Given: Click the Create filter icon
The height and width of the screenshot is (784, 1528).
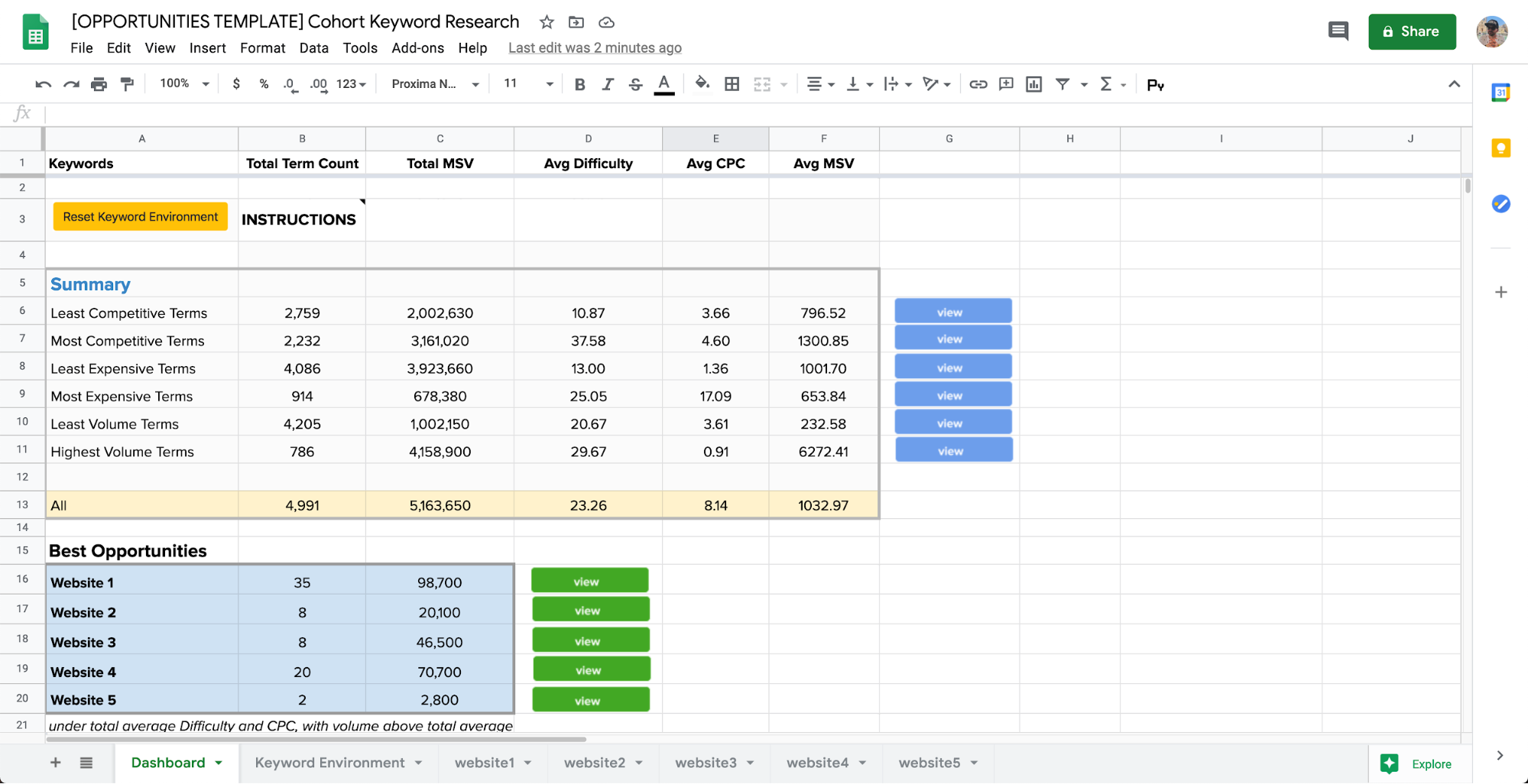Looking at the screenshot, I should [1062, 84].
